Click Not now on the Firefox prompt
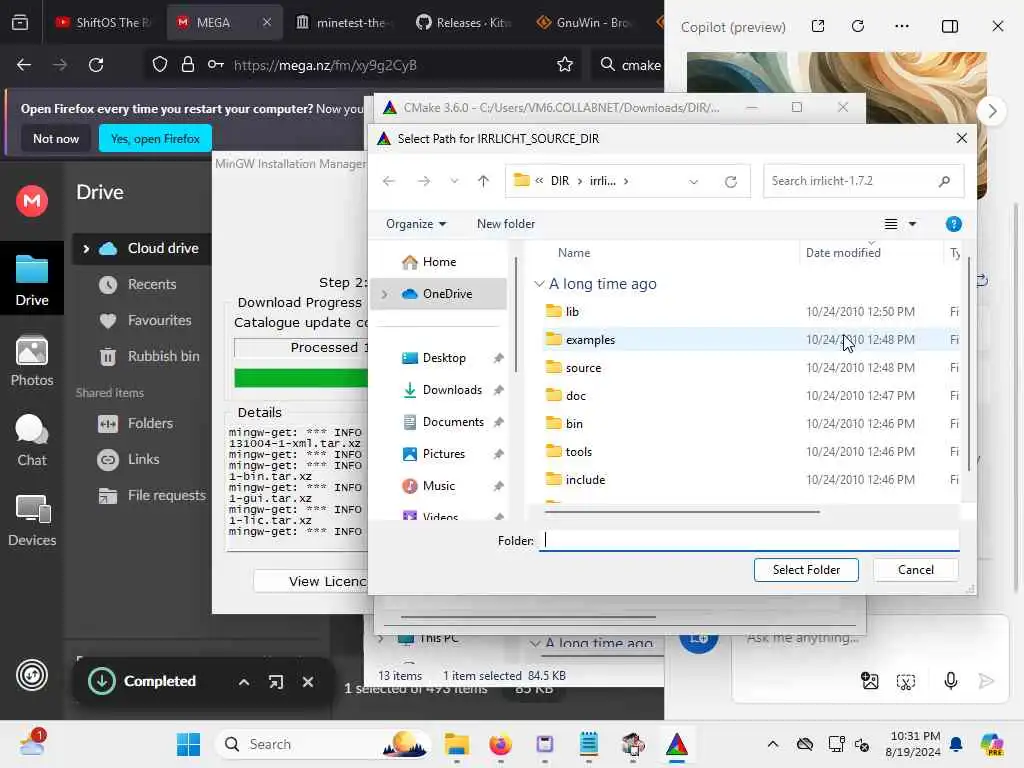The height and width of the screenshot is (768, 1024). (x=56, y=138)
